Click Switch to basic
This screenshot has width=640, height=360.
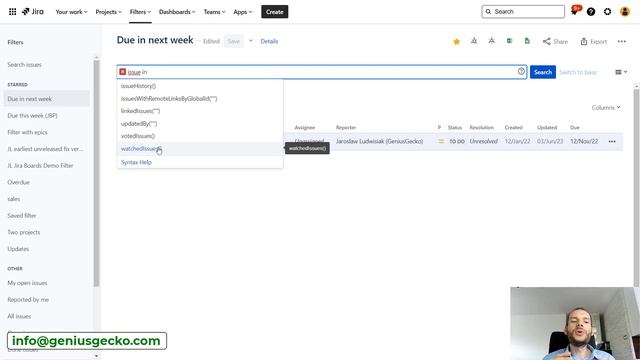tap(578, 72)
